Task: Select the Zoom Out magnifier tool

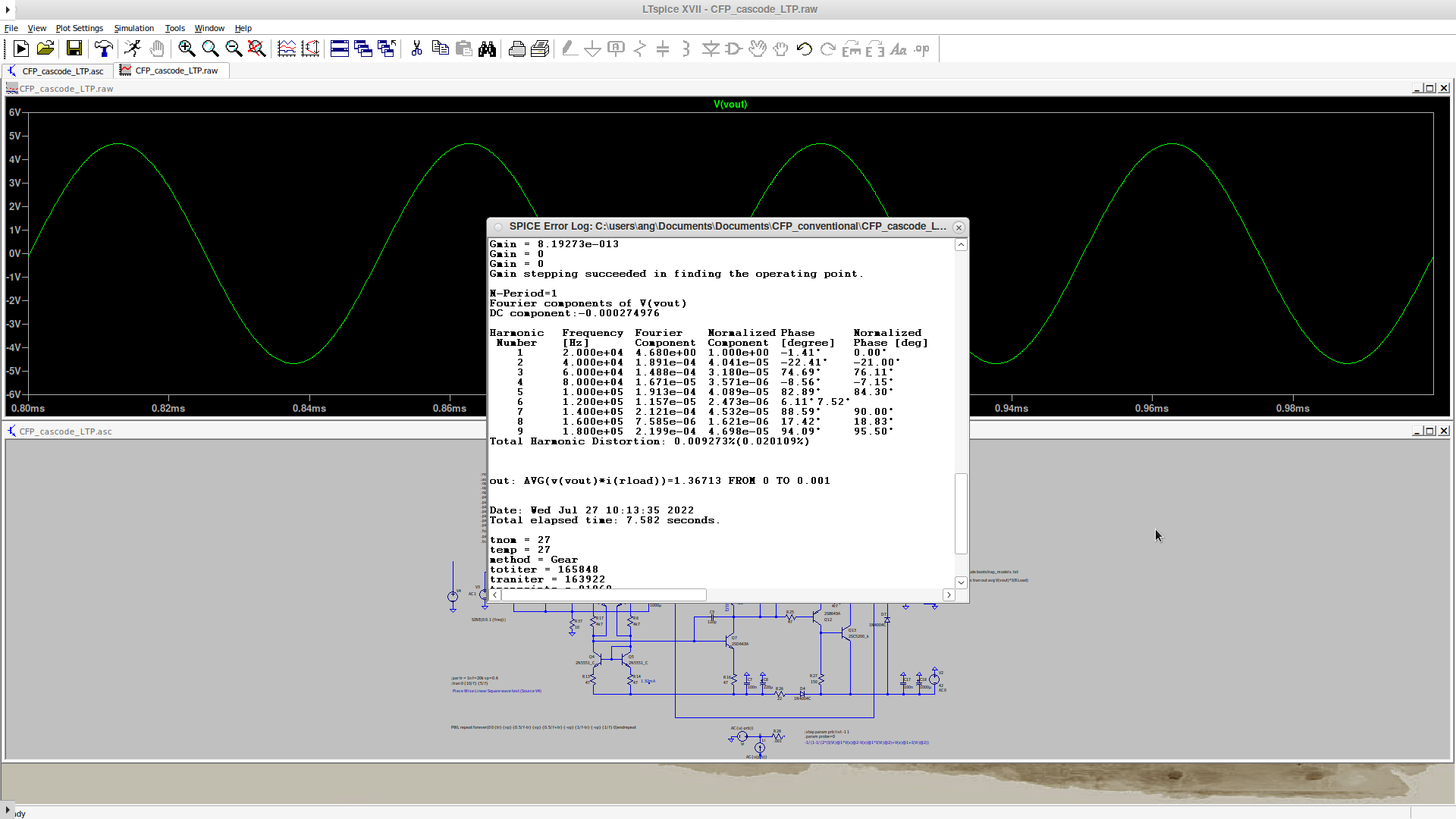Action: point(234,49)
